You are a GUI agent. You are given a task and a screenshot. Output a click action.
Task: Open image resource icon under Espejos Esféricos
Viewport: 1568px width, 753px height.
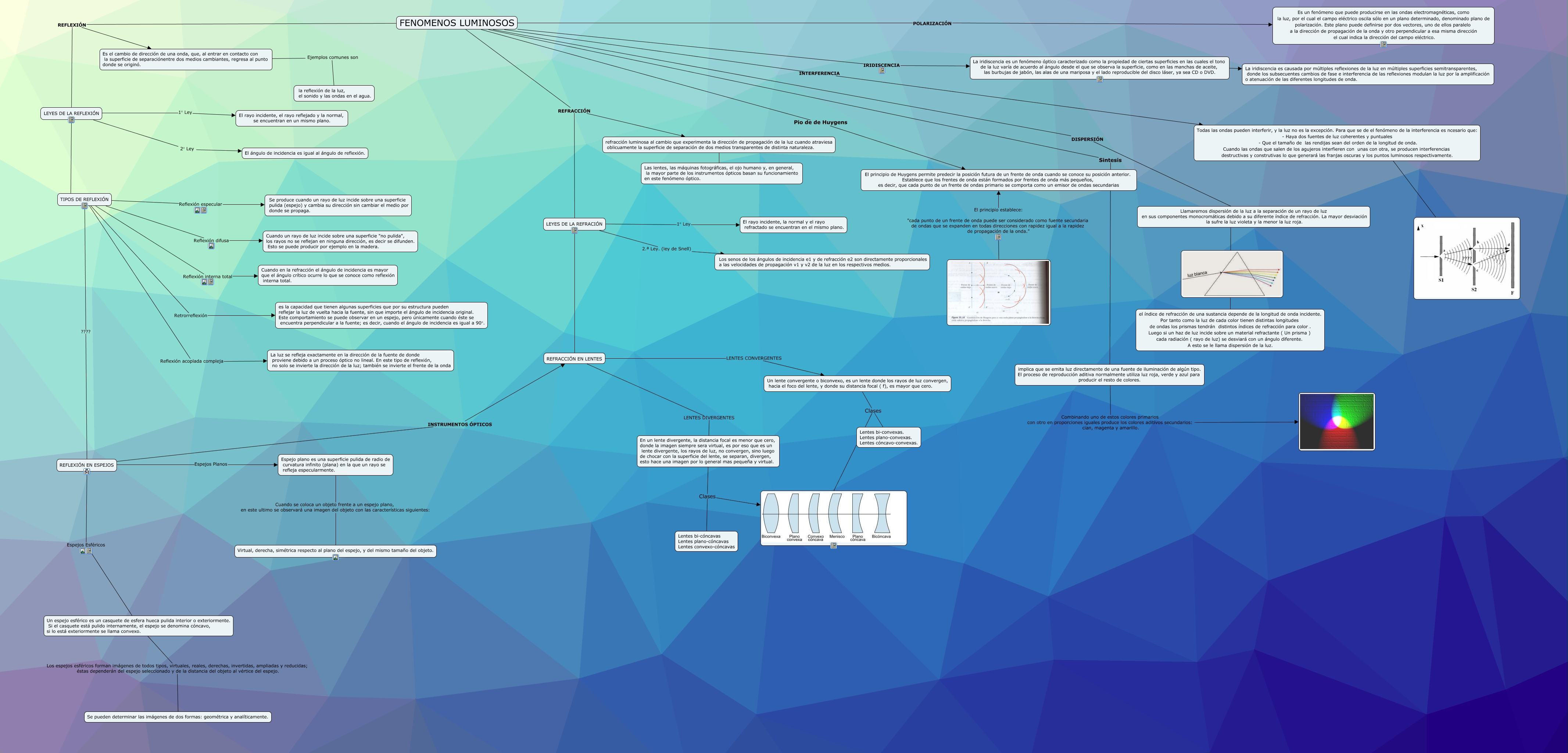tap(83, 551)
